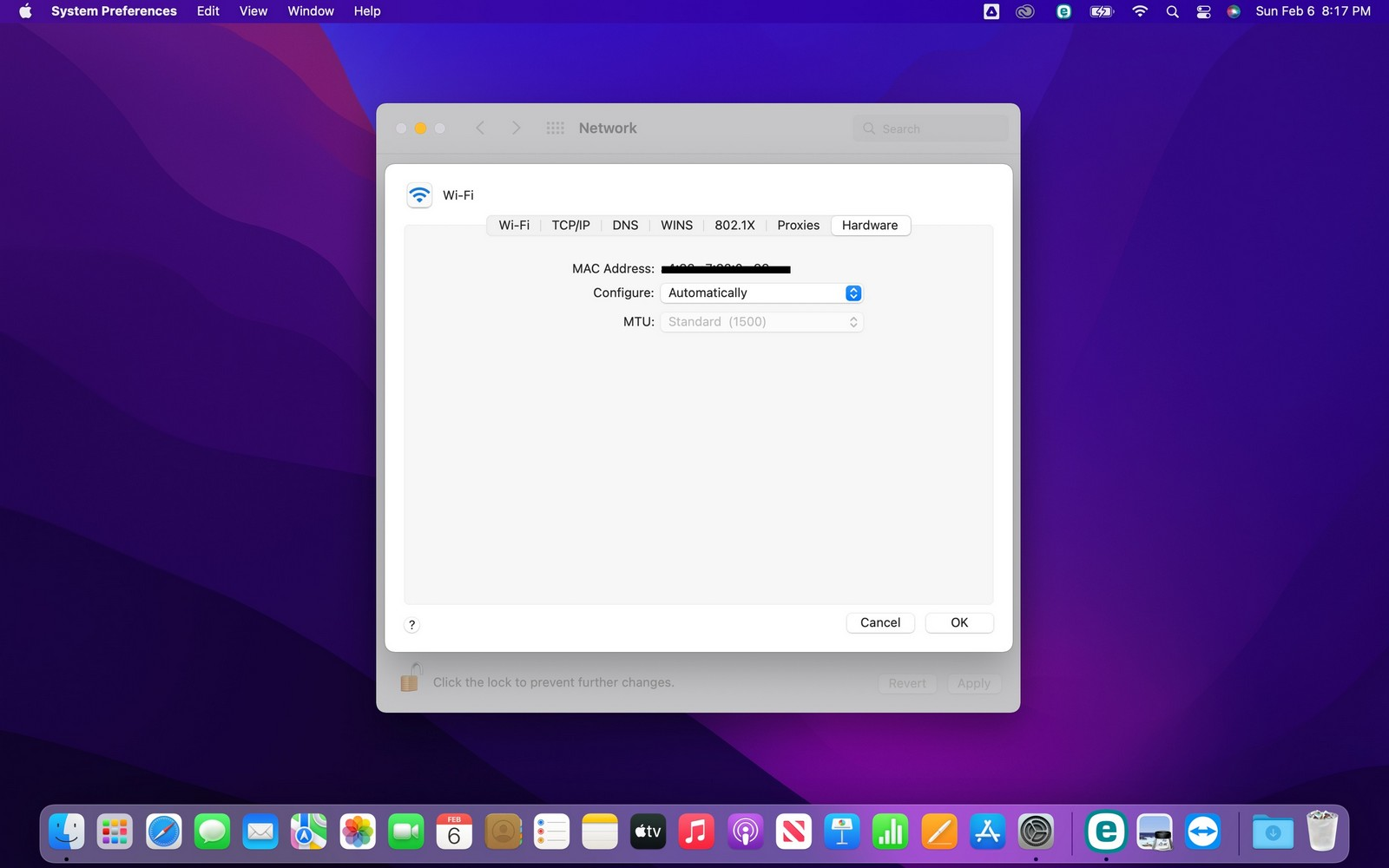The height and width of the screenshot is (868, 1389).
Task: Click the Apply button in the Network window
Action: (x=974, y=683)
